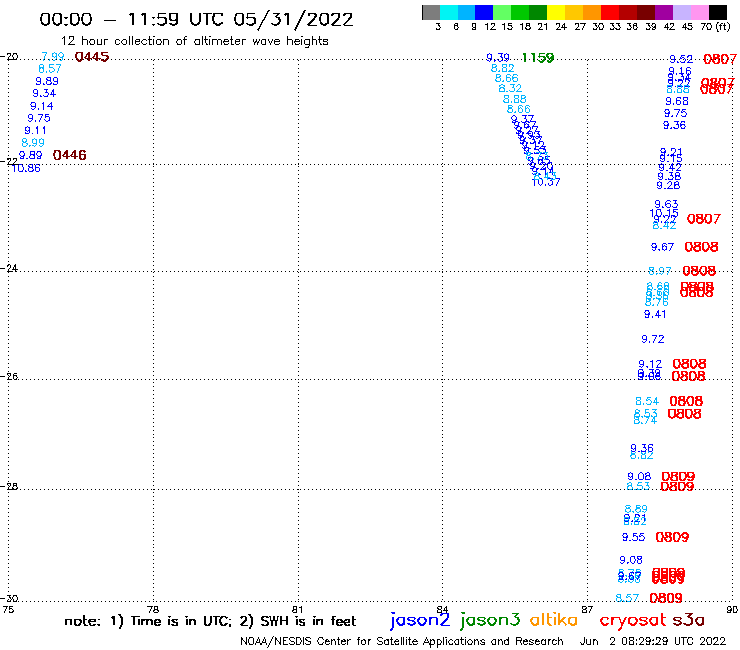The image size is (740, 650).
Task: Click the wave height value '8.97'
Action: (x=660, y=271)
